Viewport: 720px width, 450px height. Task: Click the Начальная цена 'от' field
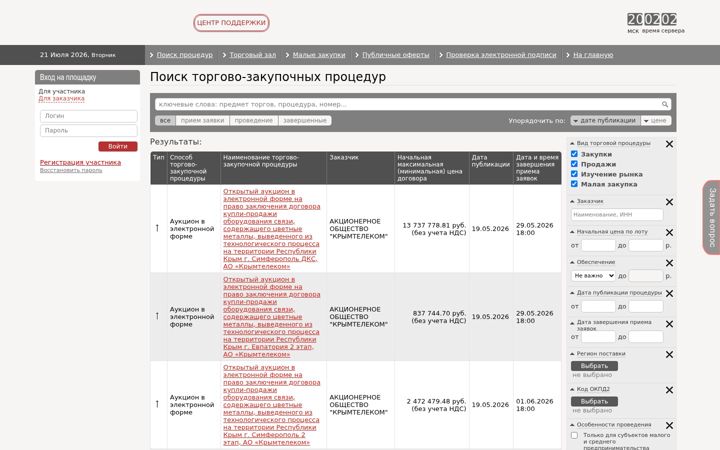pyautogui.click(x=598, y=245)
